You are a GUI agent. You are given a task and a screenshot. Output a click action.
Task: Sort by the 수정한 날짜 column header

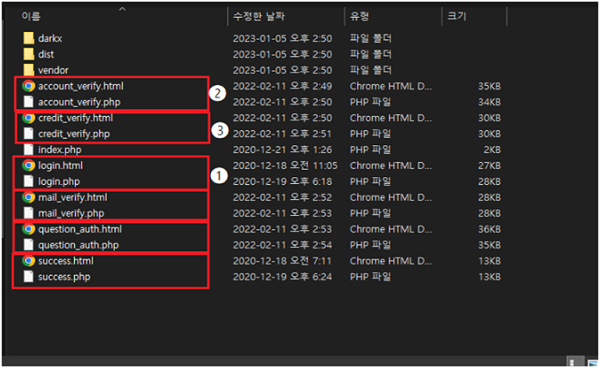(x=259, y=16)
